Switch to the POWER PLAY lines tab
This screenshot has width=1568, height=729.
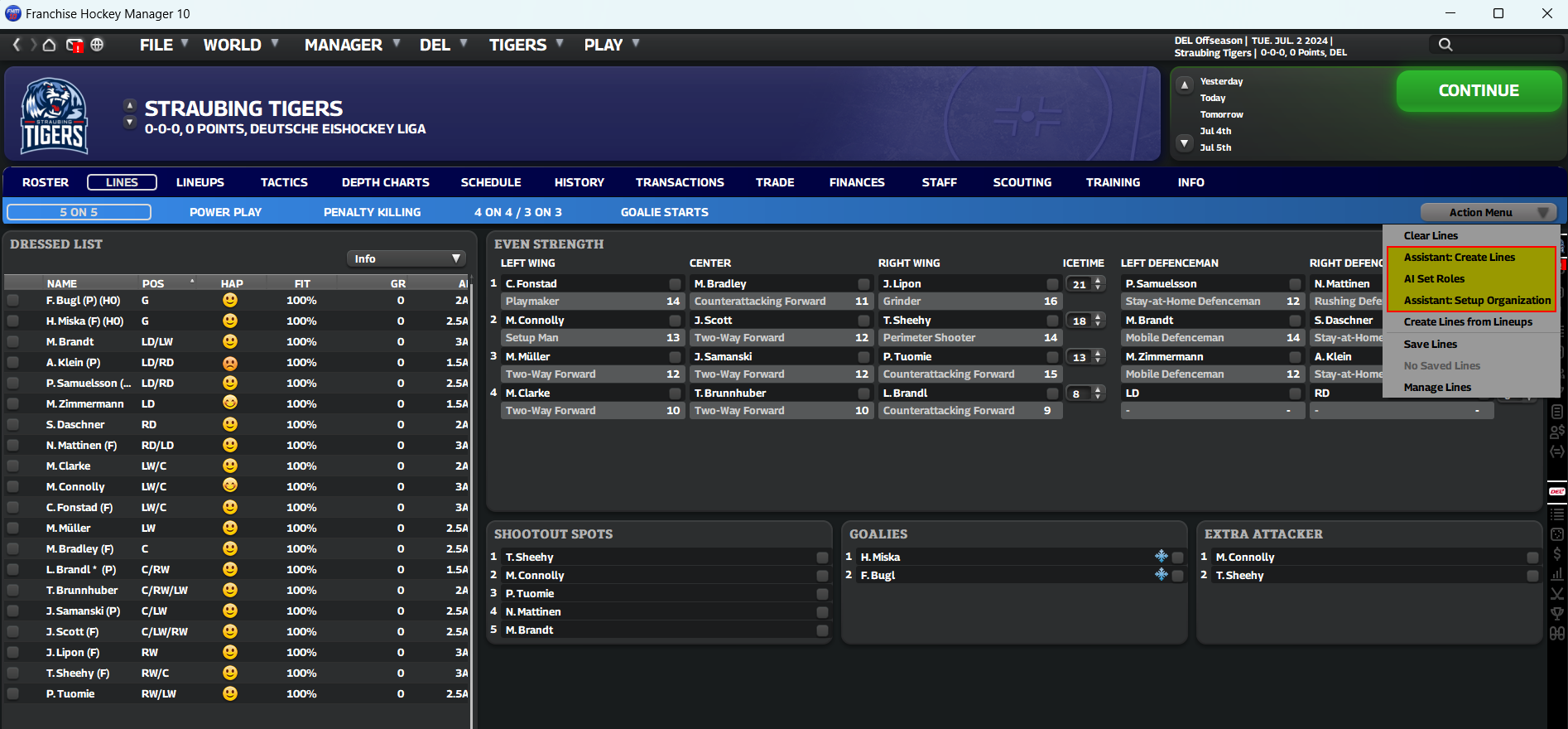225,212
